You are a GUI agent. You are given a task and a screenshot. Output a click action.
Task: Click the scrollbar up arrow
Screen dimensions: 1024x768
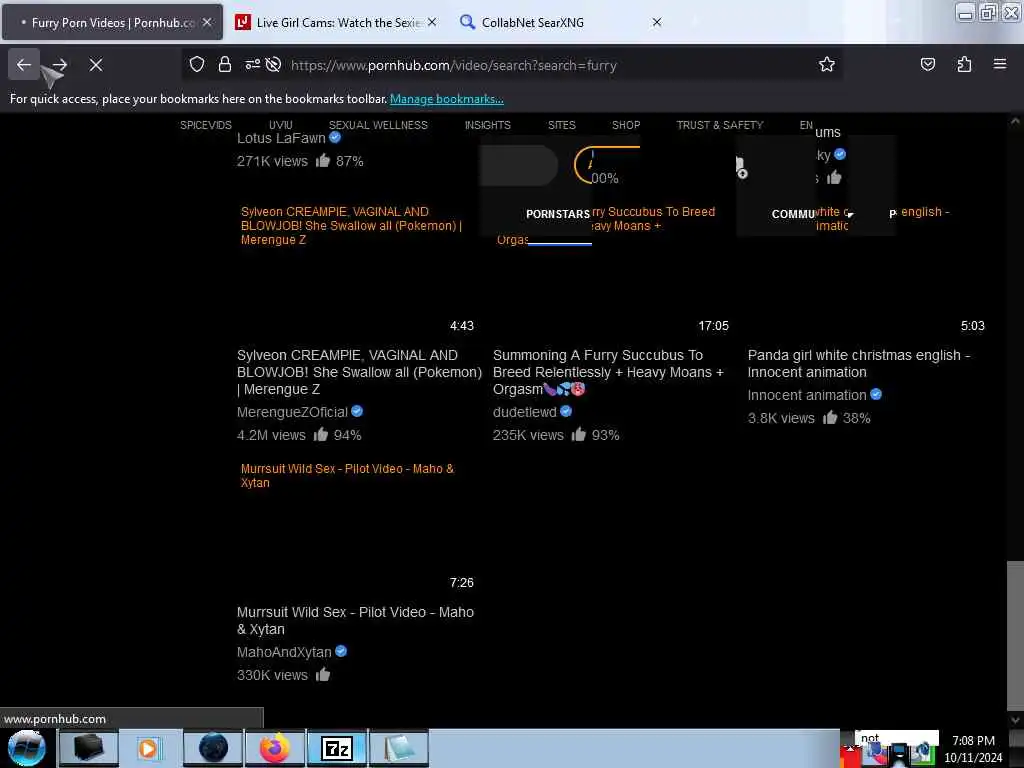pos(1015,121)
